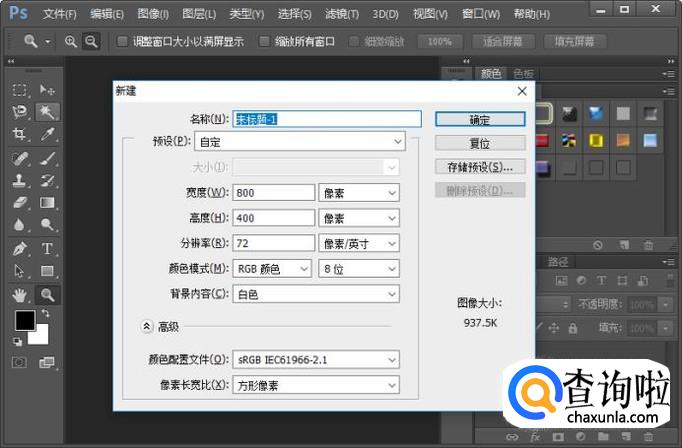682x448 pixels.
Task: Select the History Brush tool
Action: tap(47, 181)
